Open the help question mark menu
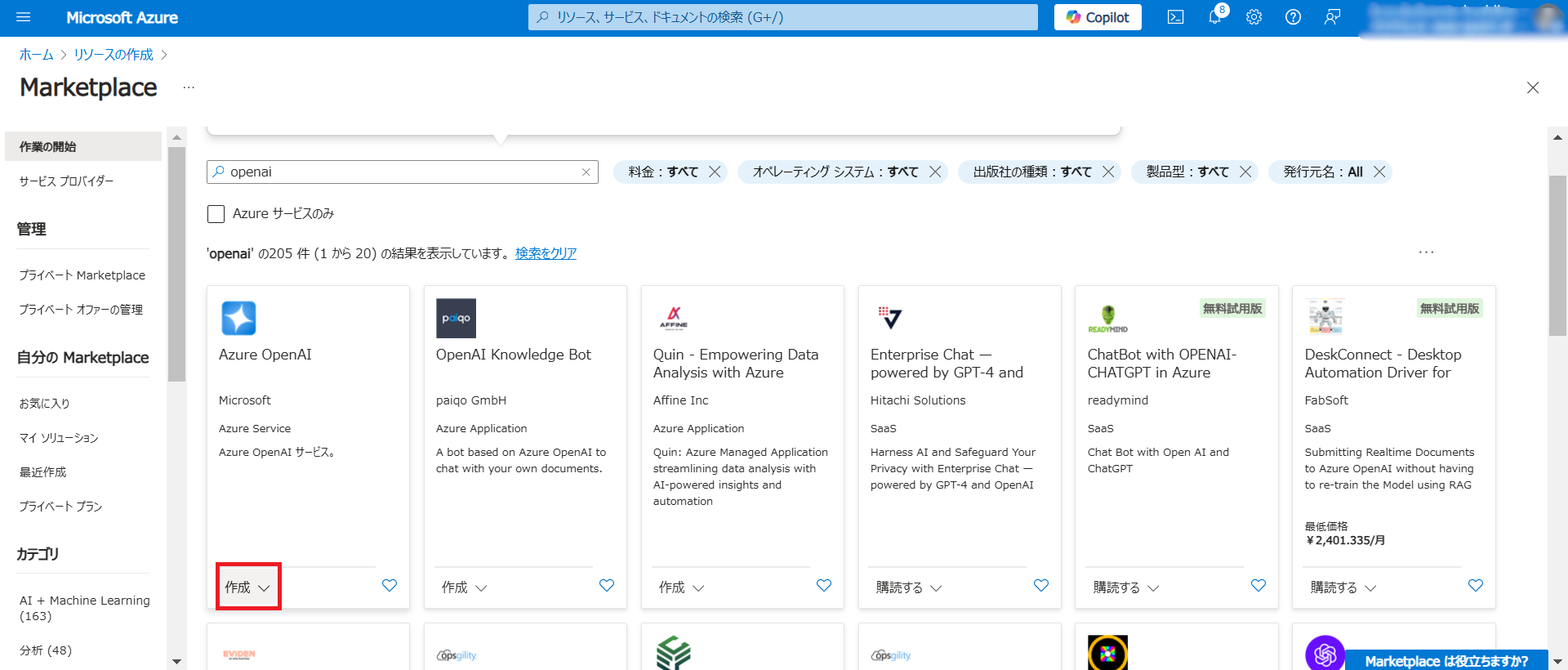Screen dimensions: 1568x670 (1293, 17)
